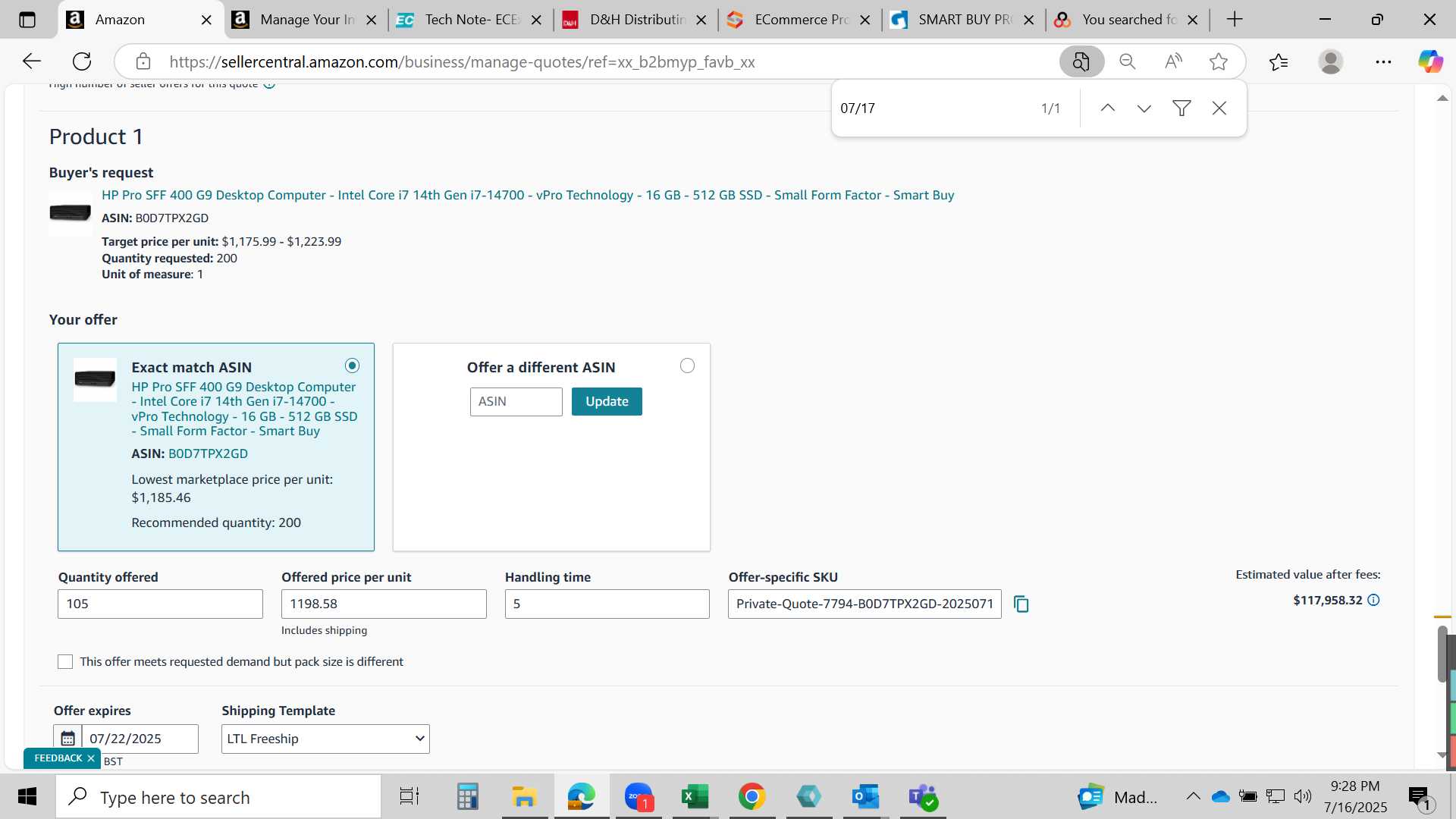The width and height of the screenshot is (1456, 819).
Task: Click the Offered price per unit field
Action: 384,604
